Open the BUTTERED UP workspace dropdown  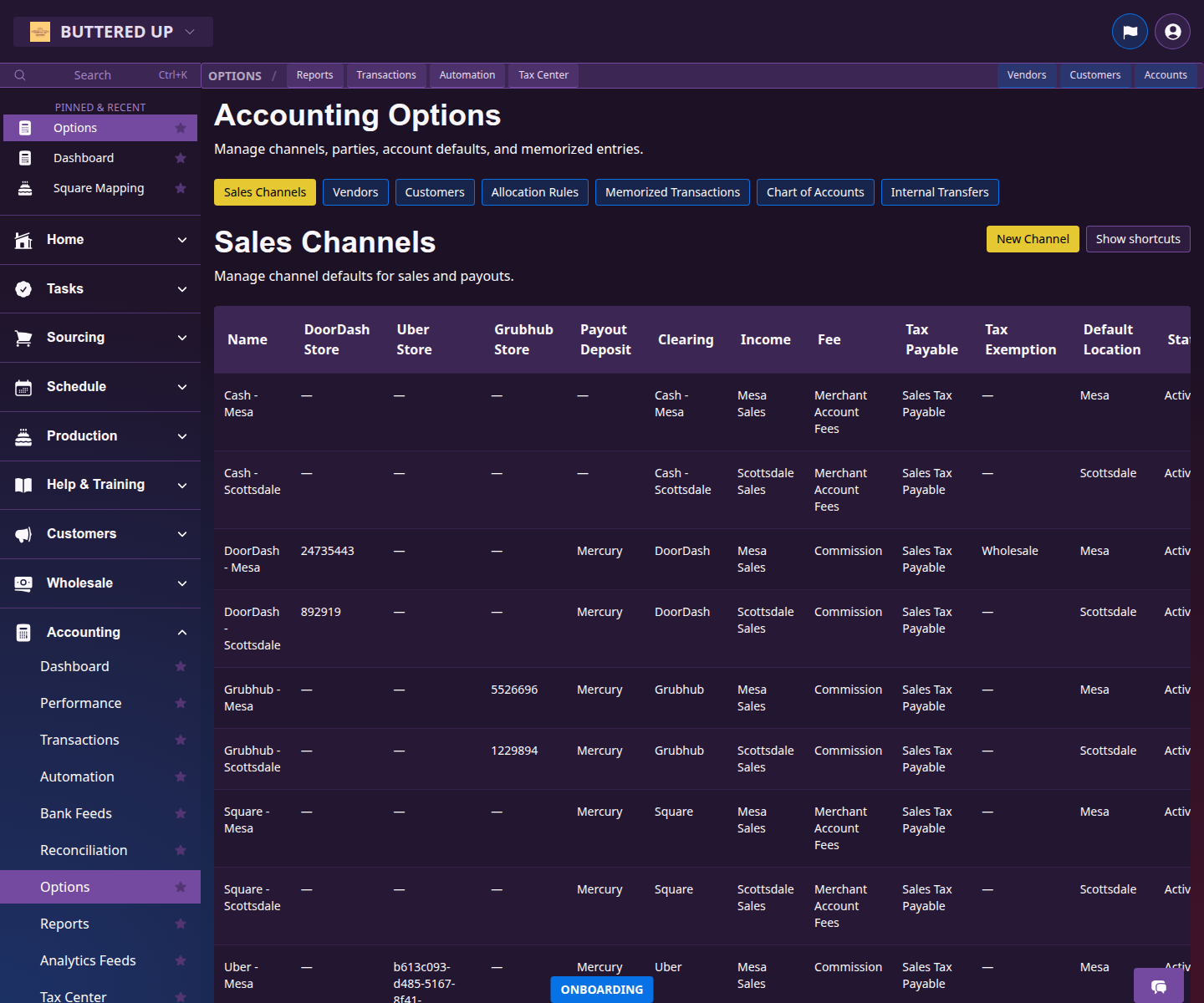pyautogui.click(x=113, y=31)
